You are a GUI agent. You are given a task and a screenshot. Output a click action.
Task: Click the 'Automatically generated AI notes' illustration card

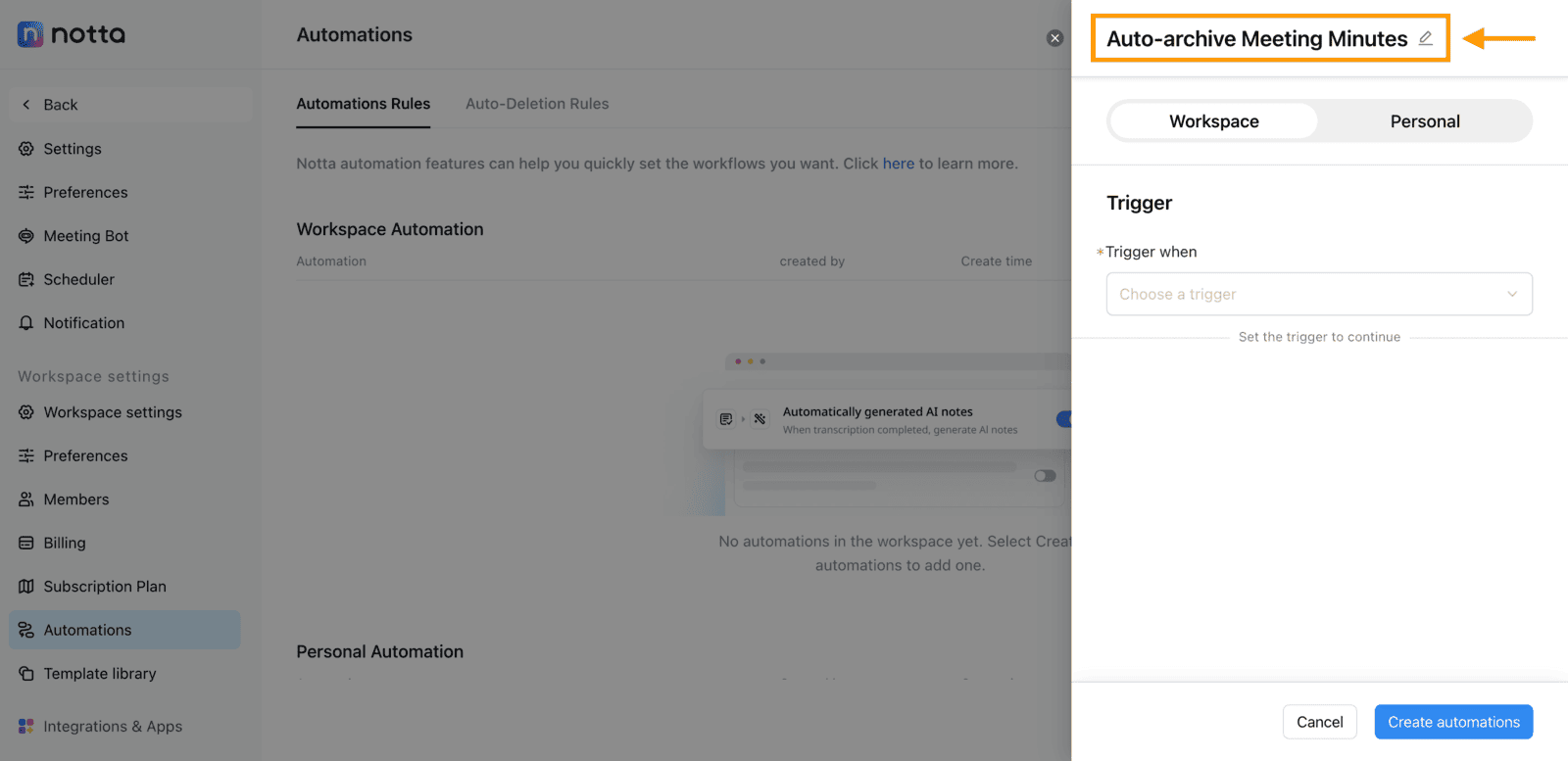(x=887, y=420)
